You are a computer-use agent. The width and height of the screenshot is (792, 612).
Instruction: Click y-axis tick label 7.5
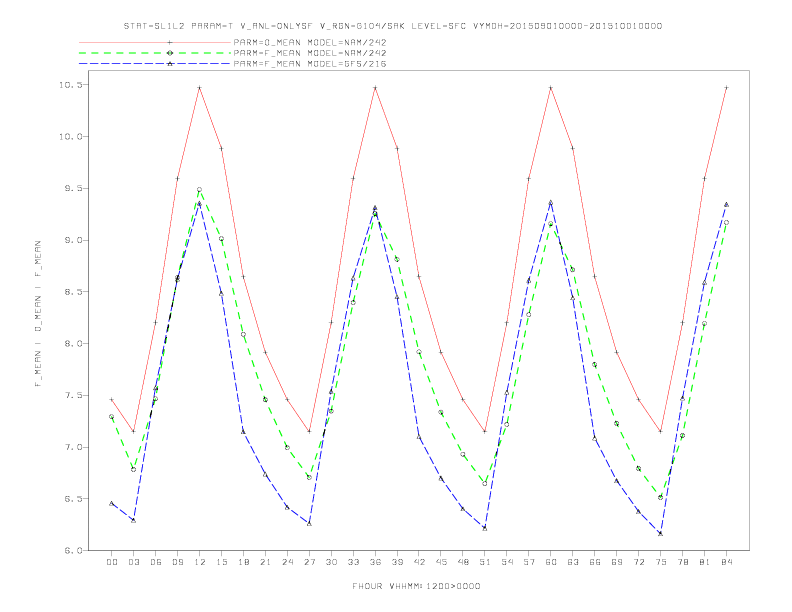click(x=73, y=395)
